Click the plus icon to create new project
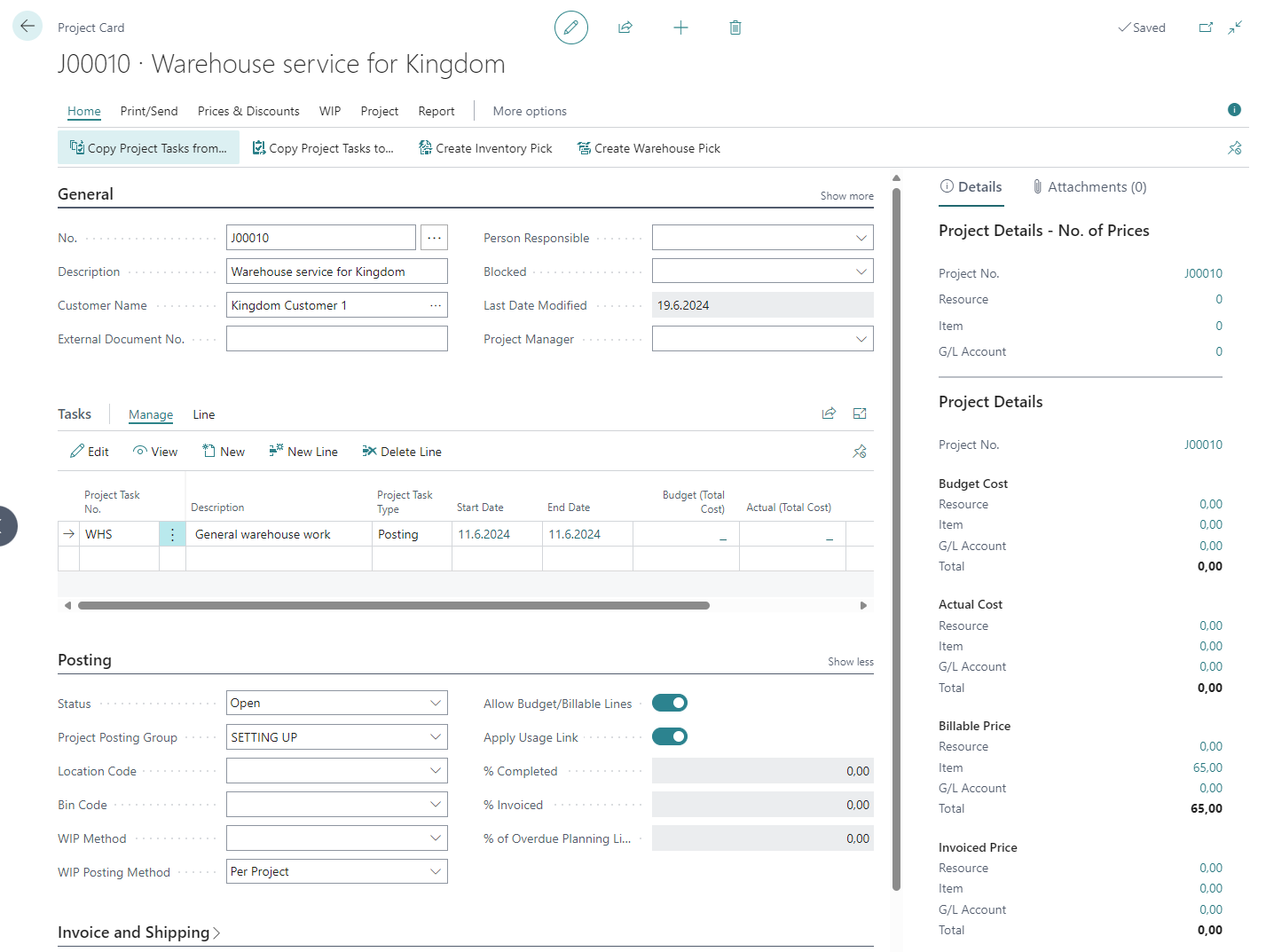 (x=680, y=28)
